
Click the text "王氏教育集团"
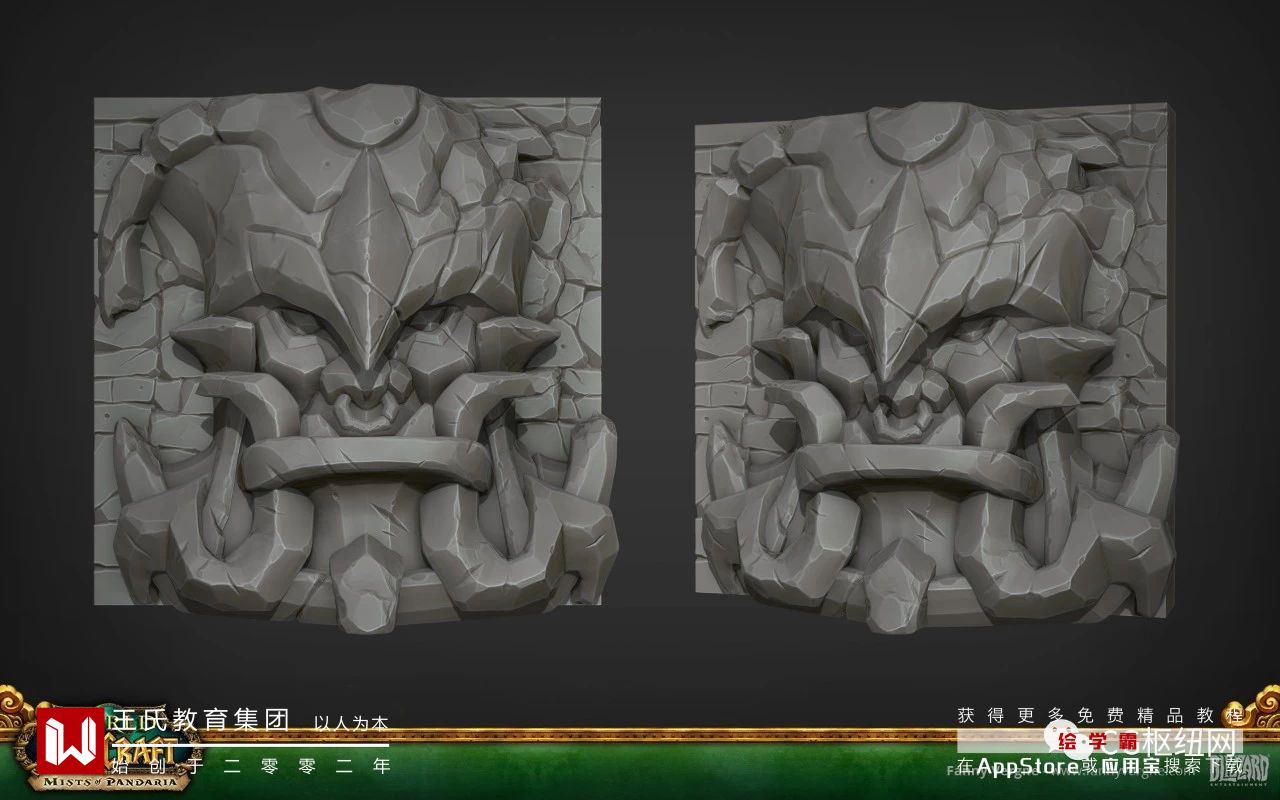(x=201, y=720)
